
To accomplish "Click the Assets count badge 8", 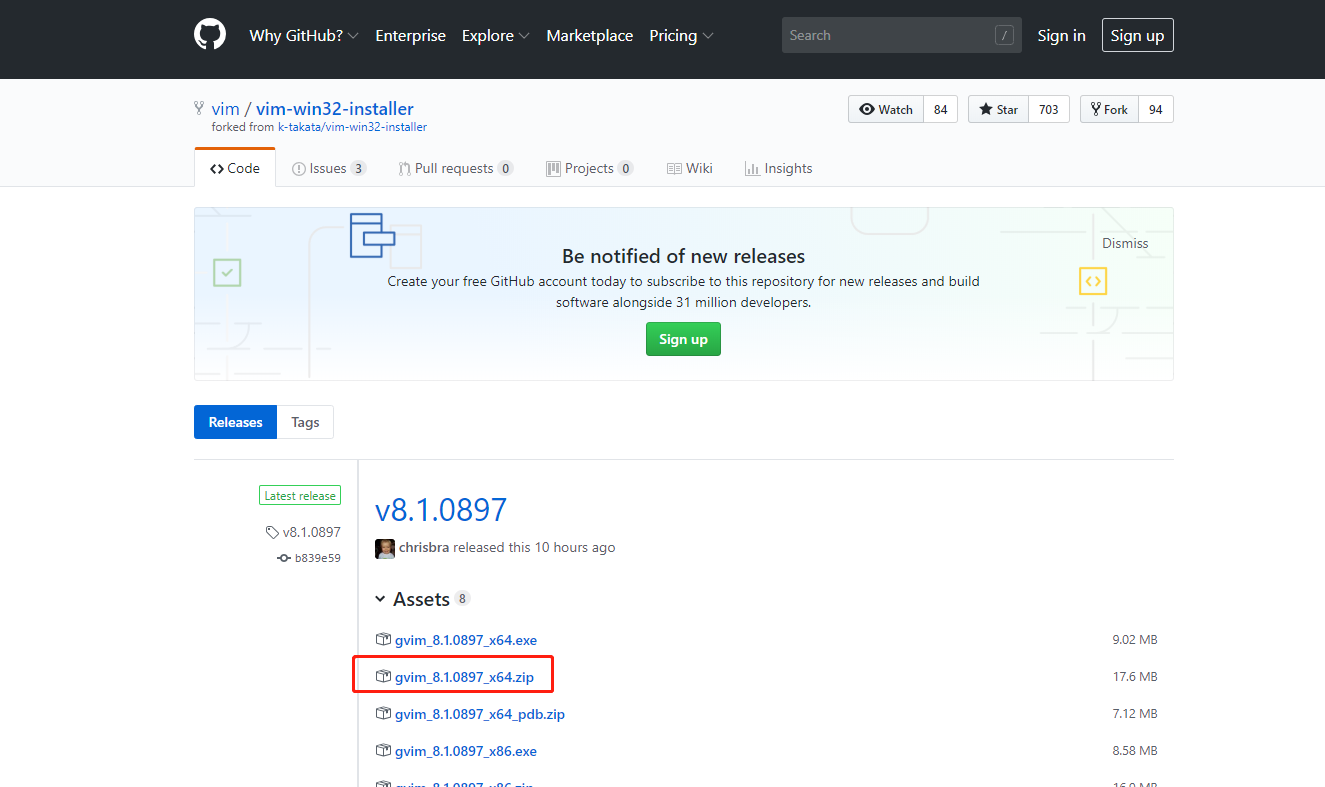I will tap(462, 599).
